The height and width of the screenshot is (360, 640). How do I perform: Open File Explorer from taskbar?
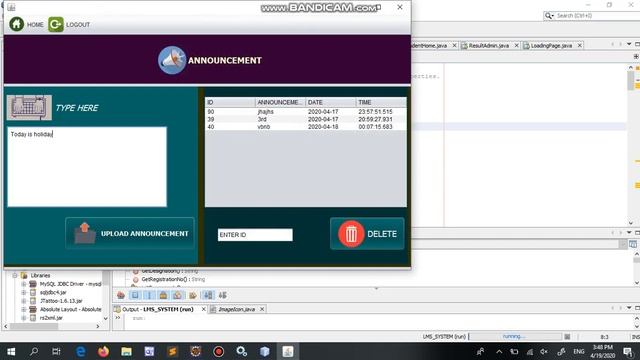click(126, 351)
